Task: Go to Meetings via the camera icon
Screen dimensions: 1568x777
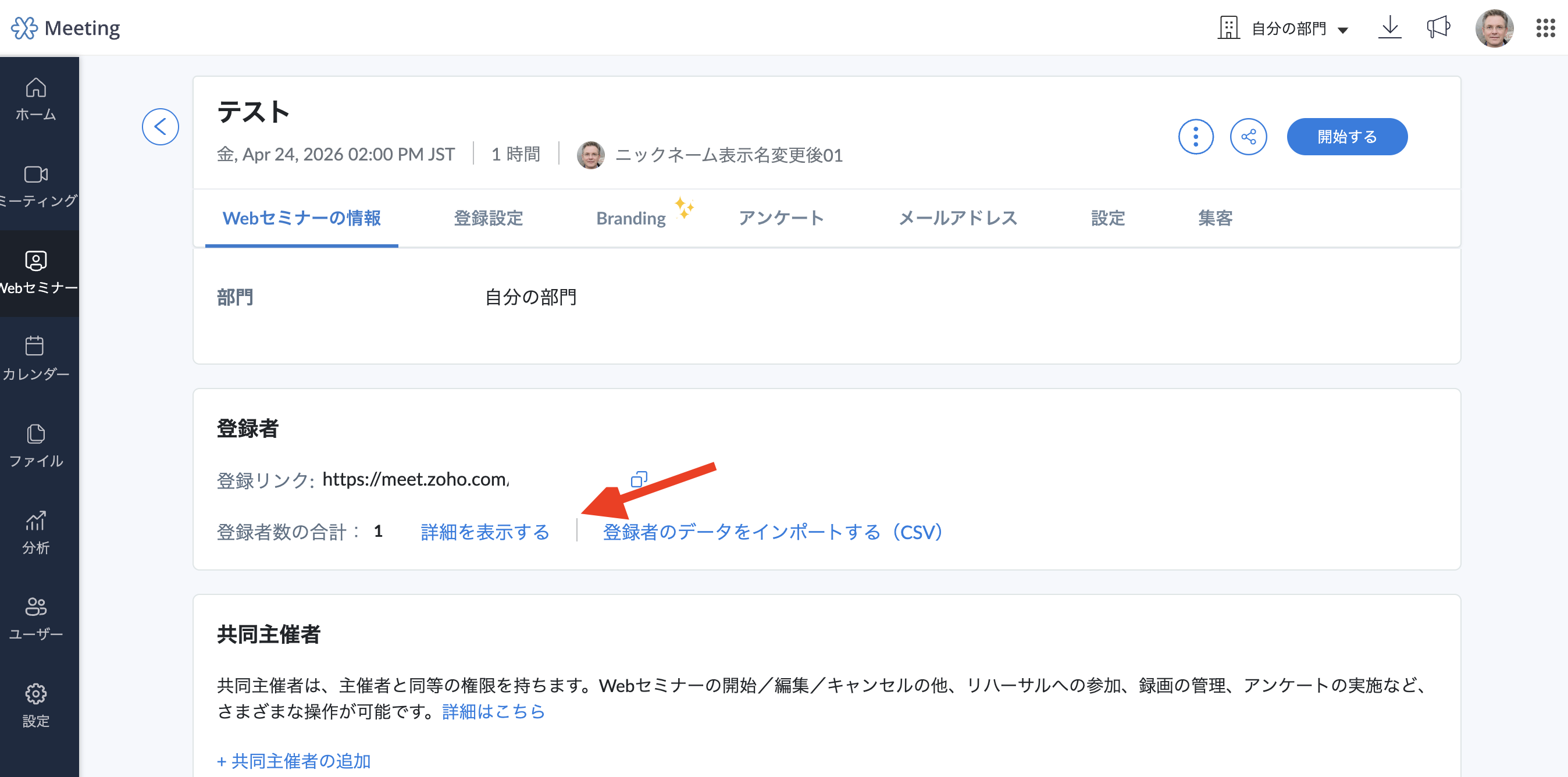Action: 36,185
